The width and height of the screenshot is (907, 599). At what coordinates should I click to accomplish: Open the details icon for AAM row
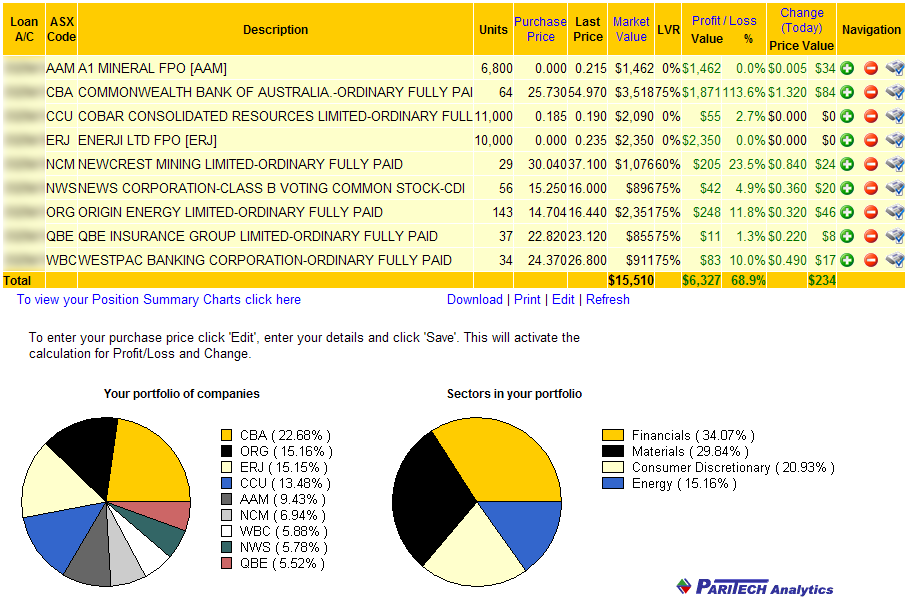(895, 68)
